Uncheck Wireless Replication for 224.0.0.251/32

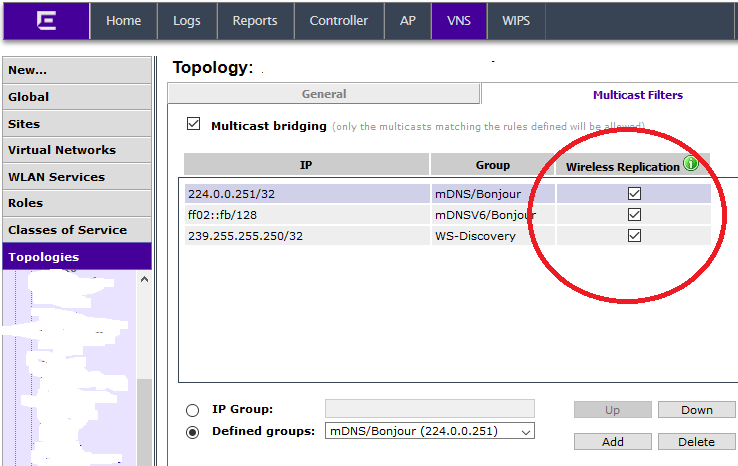[x=633, y=194]
